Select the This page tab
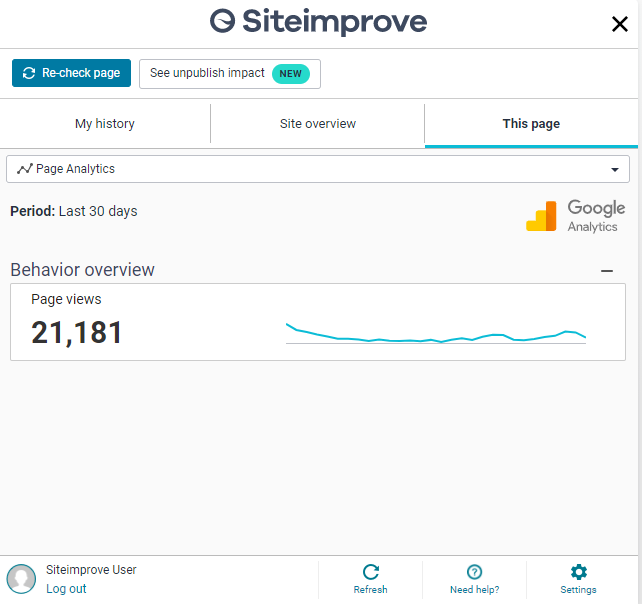The image size is (642, 604). coord(531,124)
